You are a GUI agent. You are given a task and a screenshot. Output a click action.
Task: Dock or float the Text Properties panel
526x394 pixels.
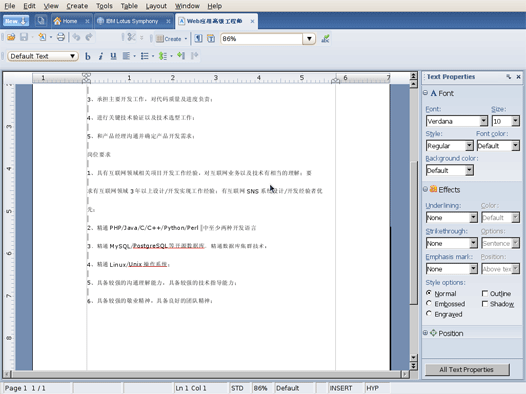509,77
